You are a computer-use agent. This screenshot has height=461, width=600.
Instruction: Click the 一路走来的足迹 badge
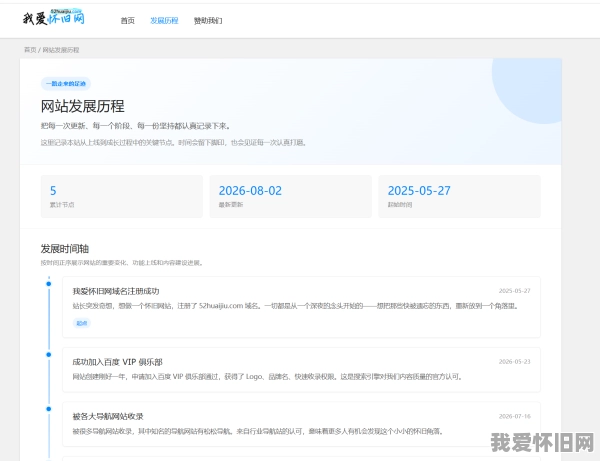click(66, 83)
